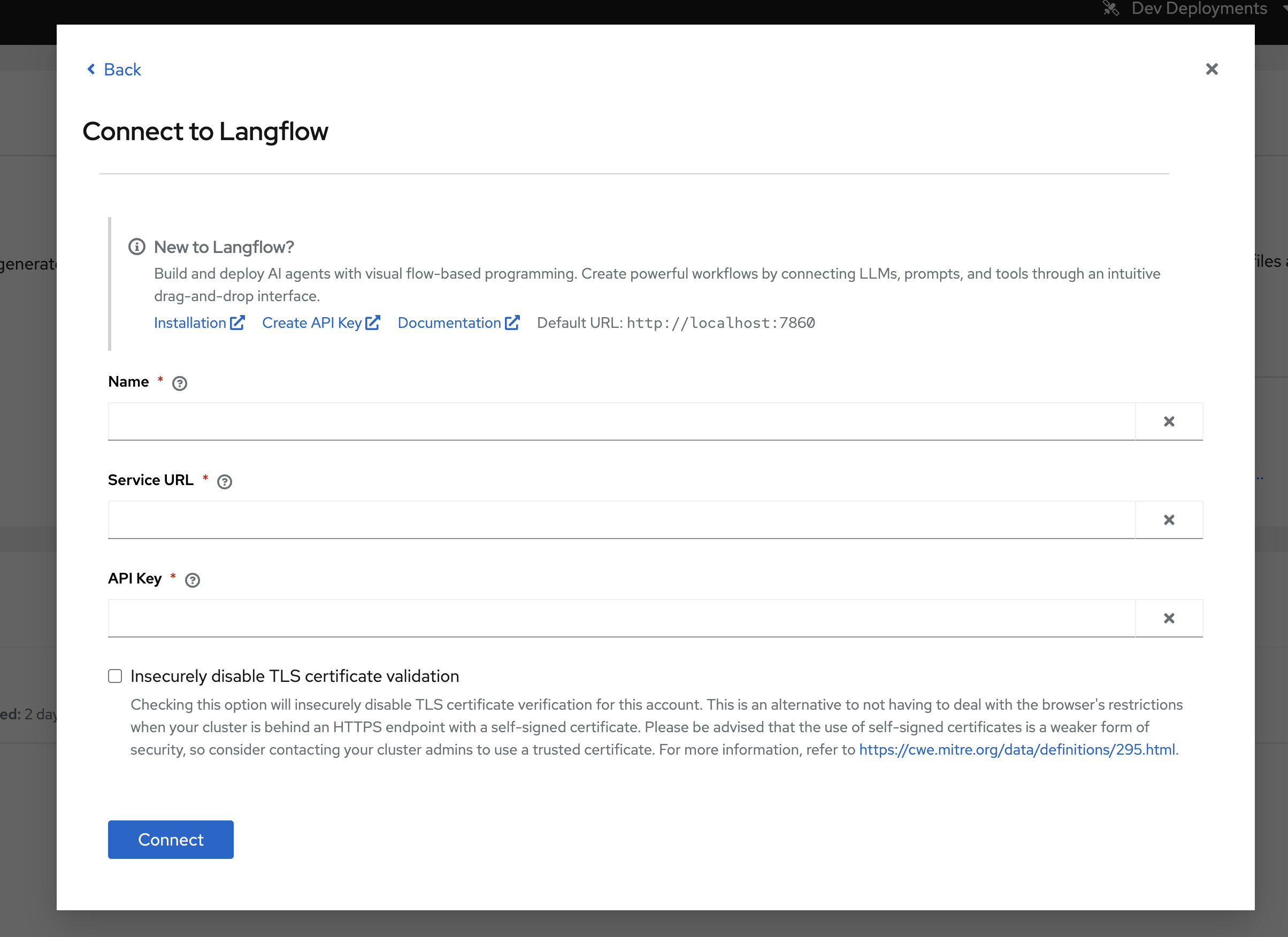Close the Connect to Langflow dialog

(1212, 70)
